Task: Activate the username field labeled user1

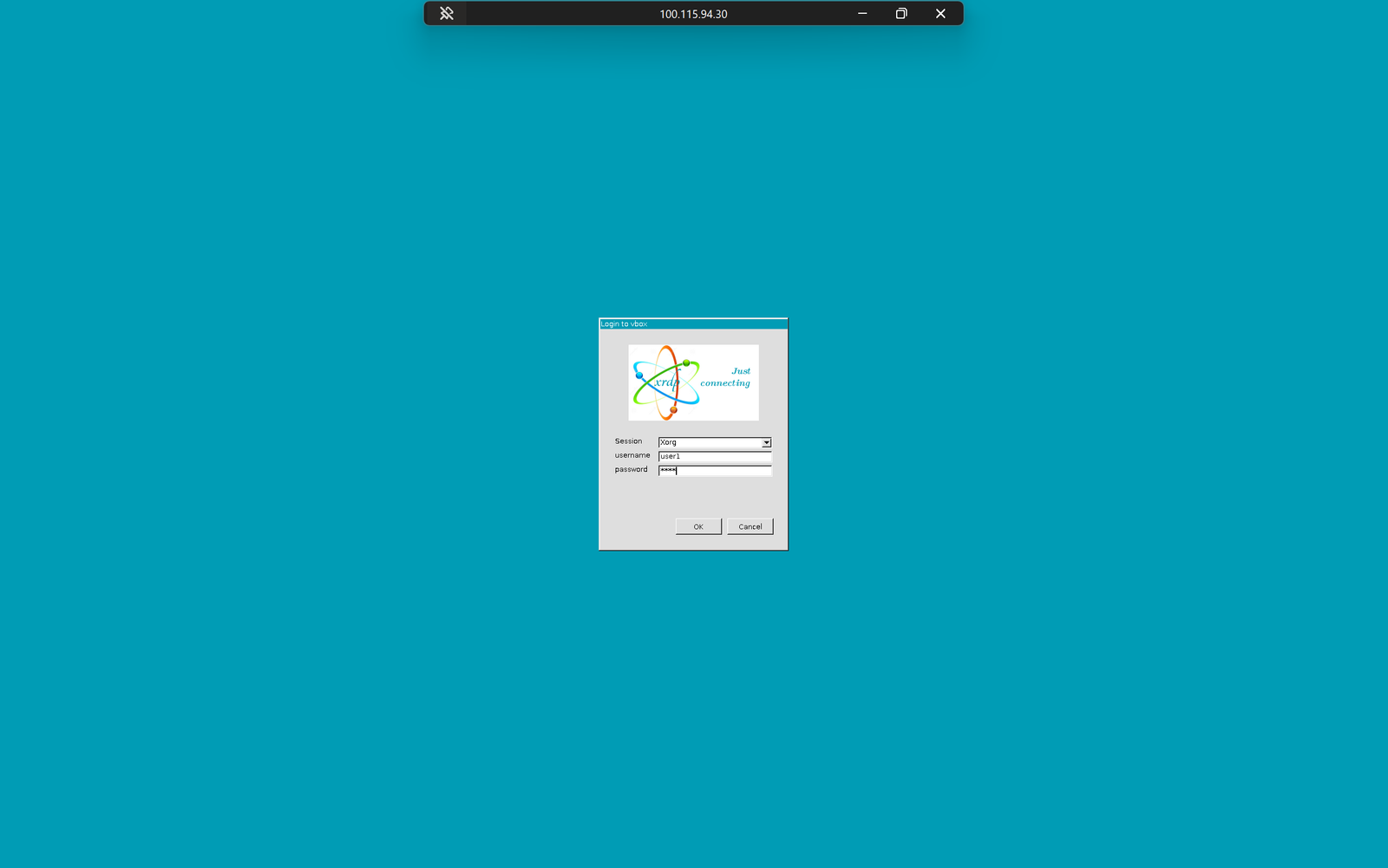Action: tap(714, 456)
